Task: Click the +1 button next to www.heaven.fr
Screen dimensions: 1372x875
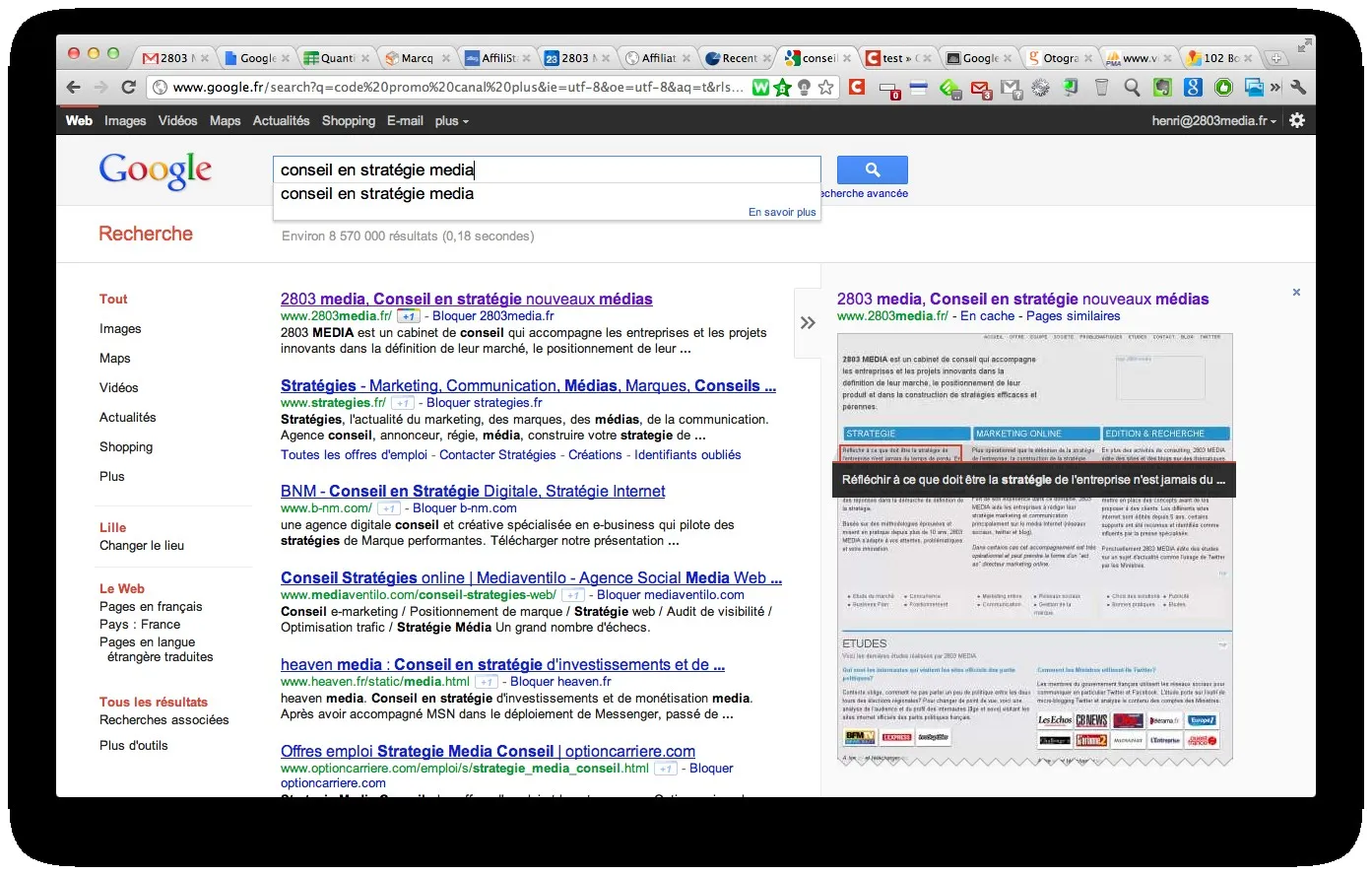Action: (487, 682)
